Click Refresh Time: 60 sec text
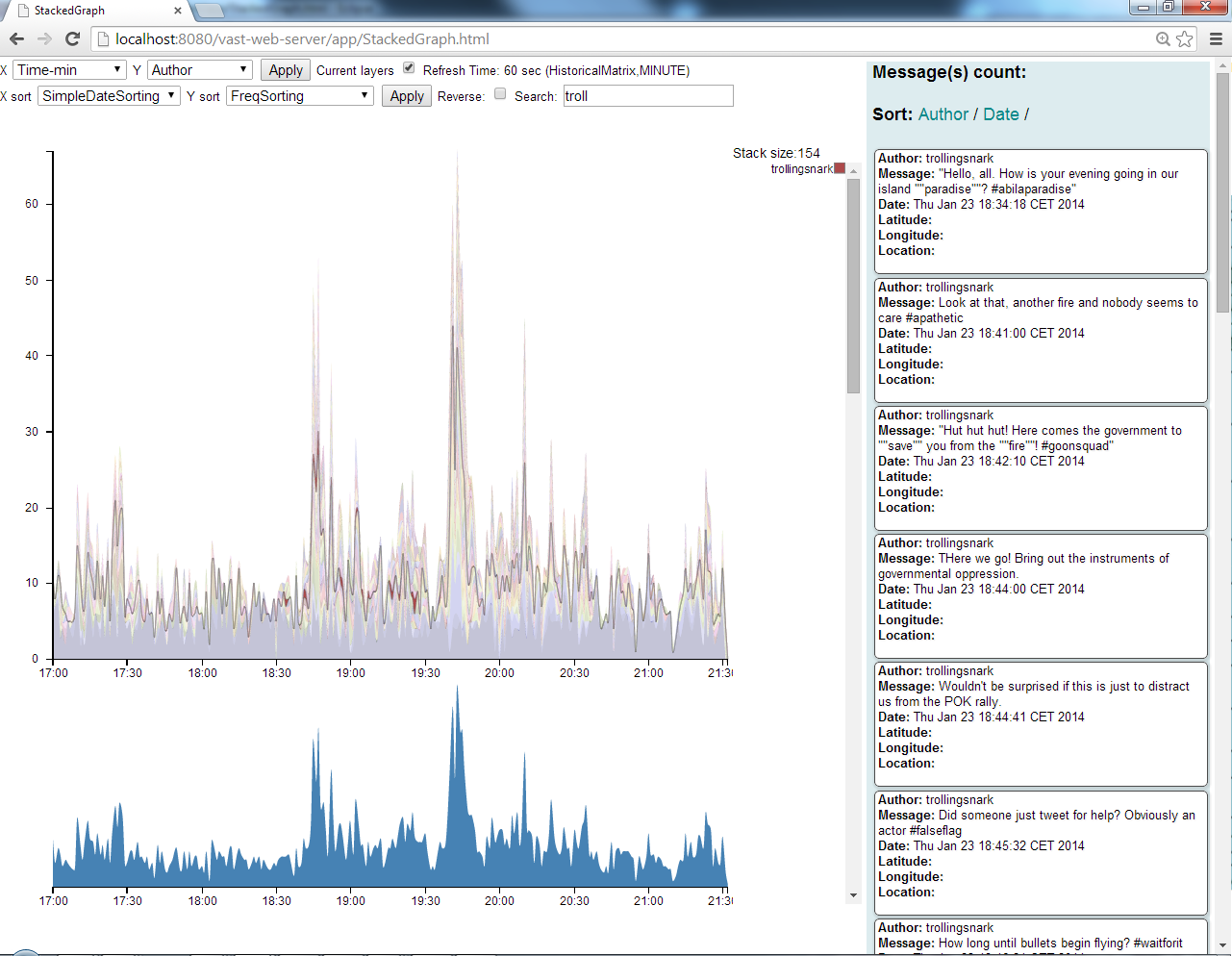Screen dimensions: 1232x956 (556, 70)
